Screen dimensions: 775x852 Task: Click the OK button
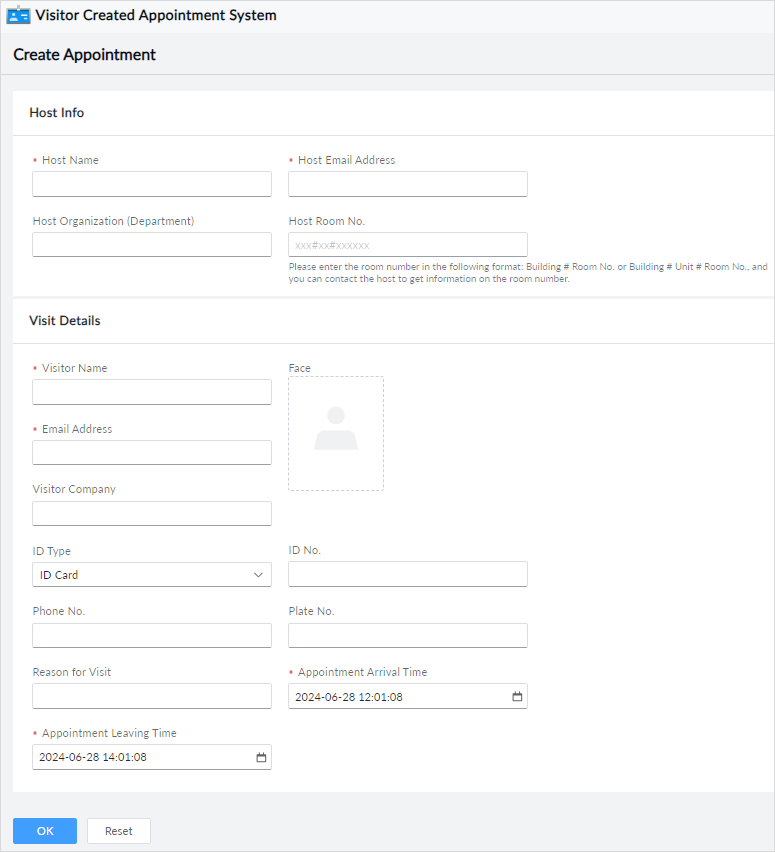45,831
